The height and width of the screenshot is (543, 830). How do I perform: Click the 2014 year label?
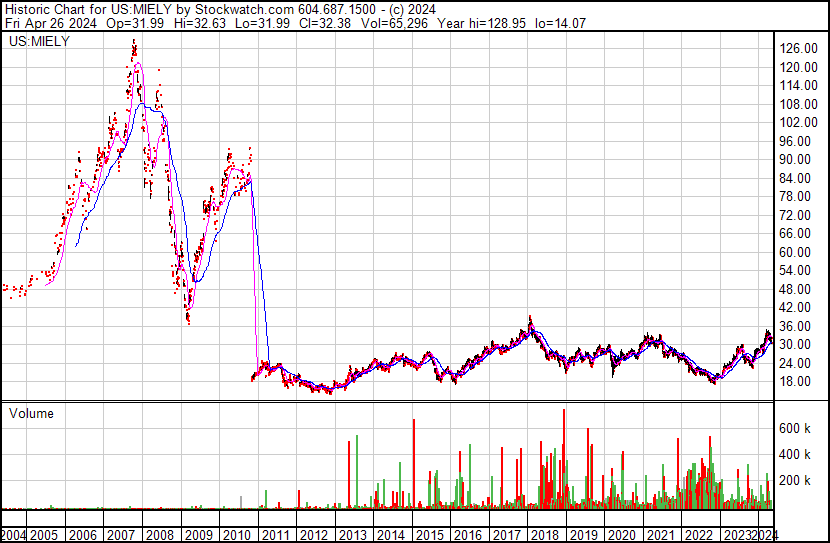pyautogui.click(x=391, y=535)
